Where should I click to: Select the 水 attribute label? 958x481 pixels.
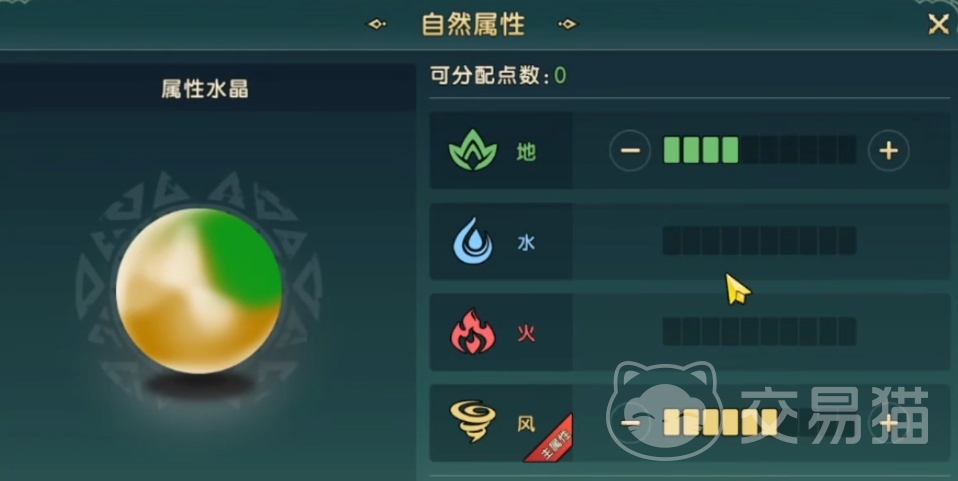point(526,243)
